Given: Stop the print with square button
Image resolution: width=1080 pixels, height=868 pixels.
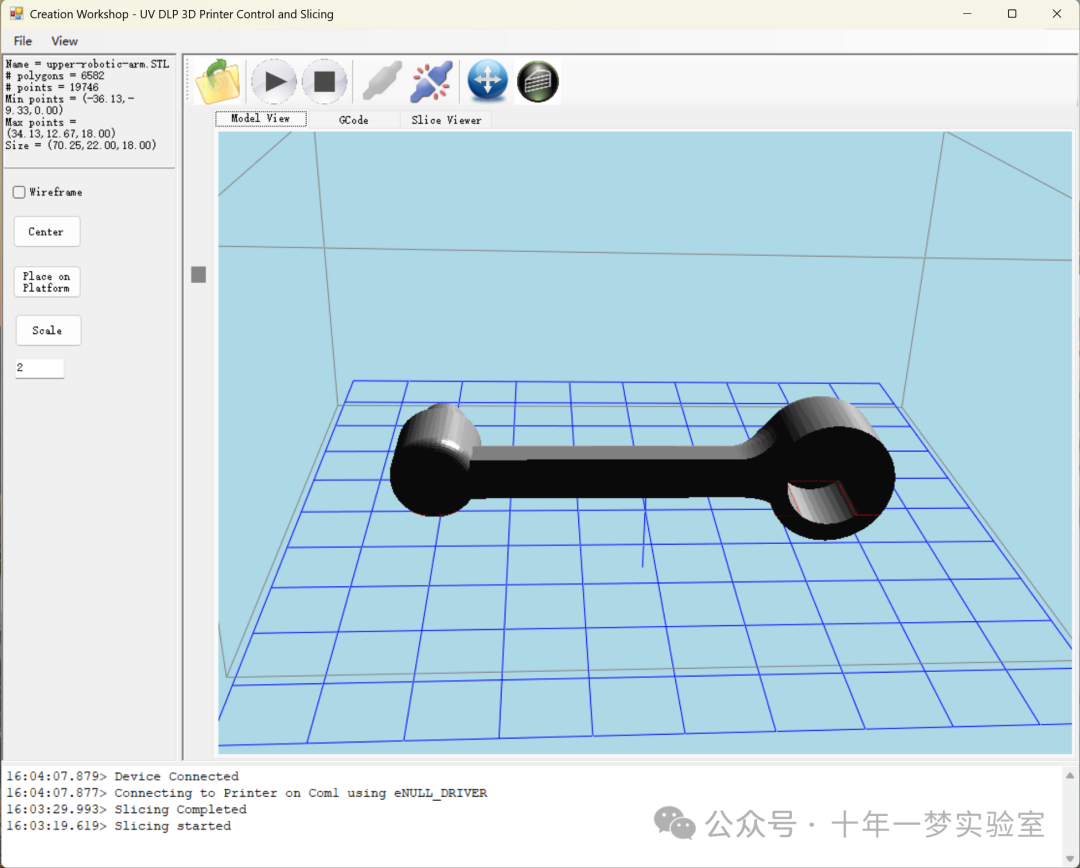Looking at the screenshot, I should tap(324, 81).
